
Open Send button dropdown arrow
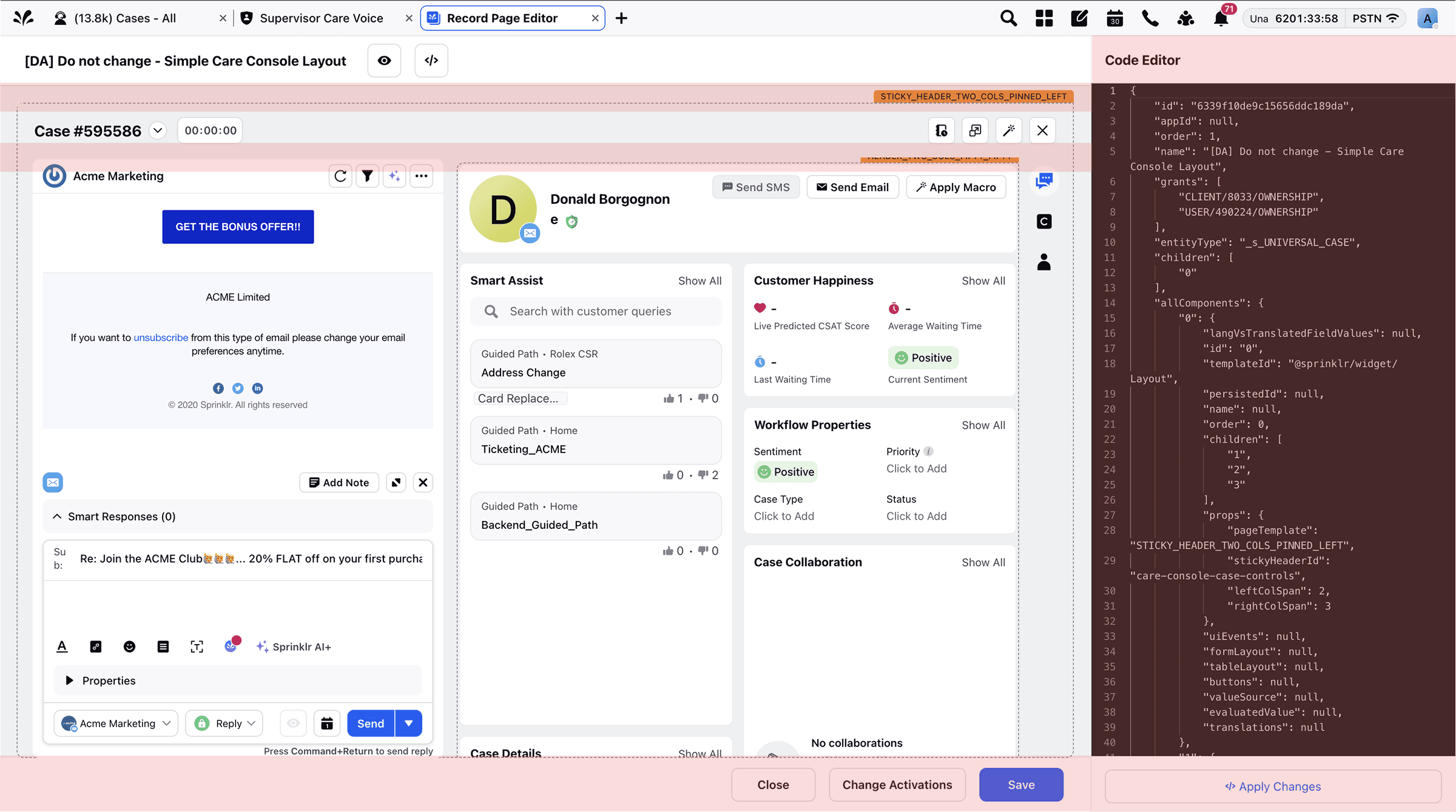pyautogui.click(x=409, y=723)
